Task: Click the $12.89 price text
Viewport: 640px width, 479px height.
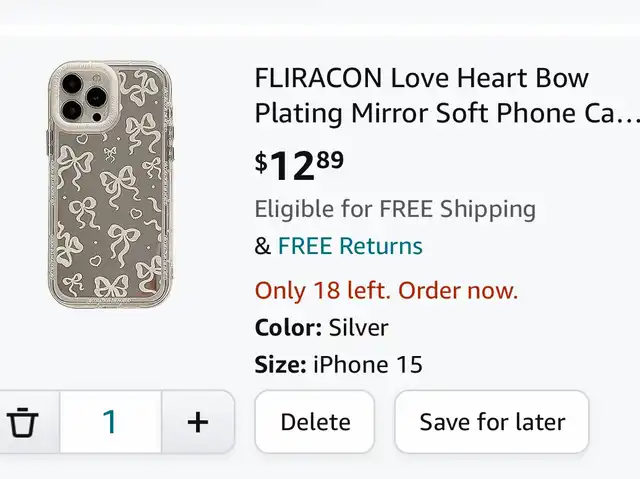Action: (299, 166)
